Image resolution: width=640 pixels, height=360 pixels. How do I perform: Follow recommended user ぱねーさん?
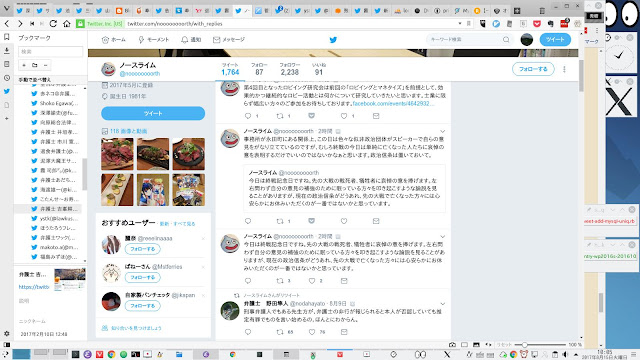pyautogui.click(x=142, y=278)
